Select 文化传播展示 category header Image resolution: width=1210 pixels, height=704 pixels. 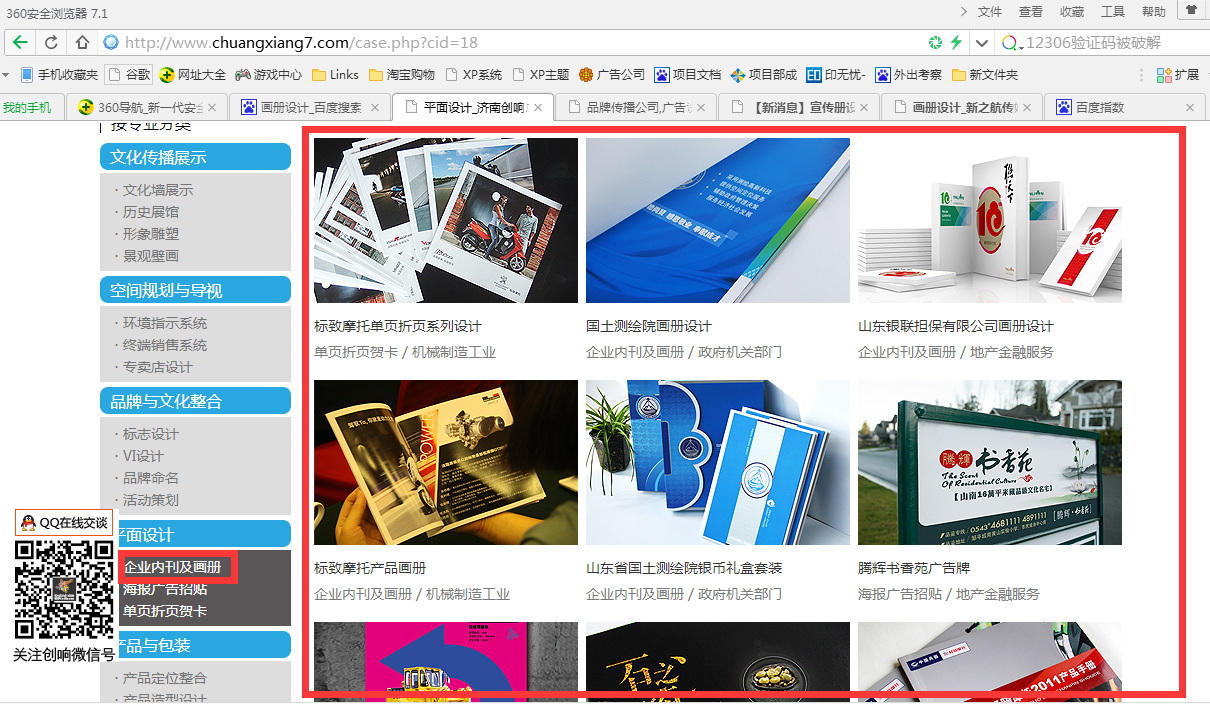point(195,157)
